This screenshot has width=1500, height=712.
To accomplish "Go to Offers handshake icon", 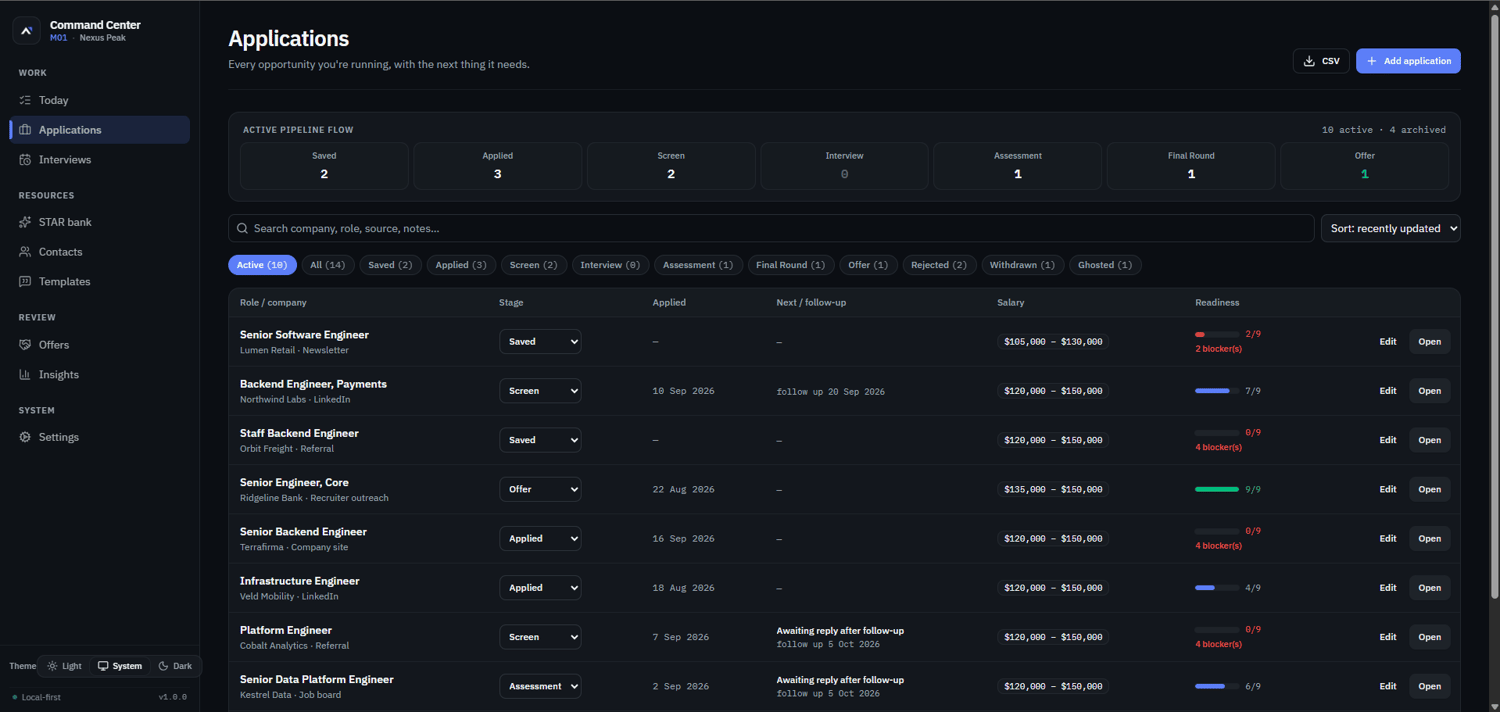I will point(25,345).
